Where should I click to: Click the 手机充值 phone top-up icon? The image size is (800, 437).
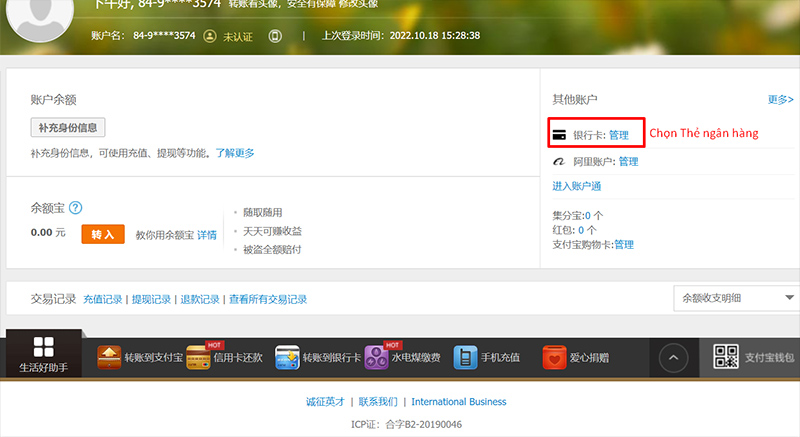pyautogui.click(x=465, y=357)
